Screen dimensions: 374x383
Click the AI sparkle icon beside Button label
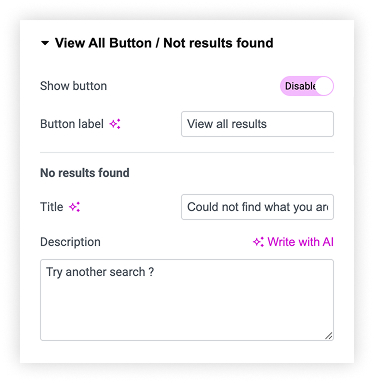pyautogui.click(x=115, y=124)
